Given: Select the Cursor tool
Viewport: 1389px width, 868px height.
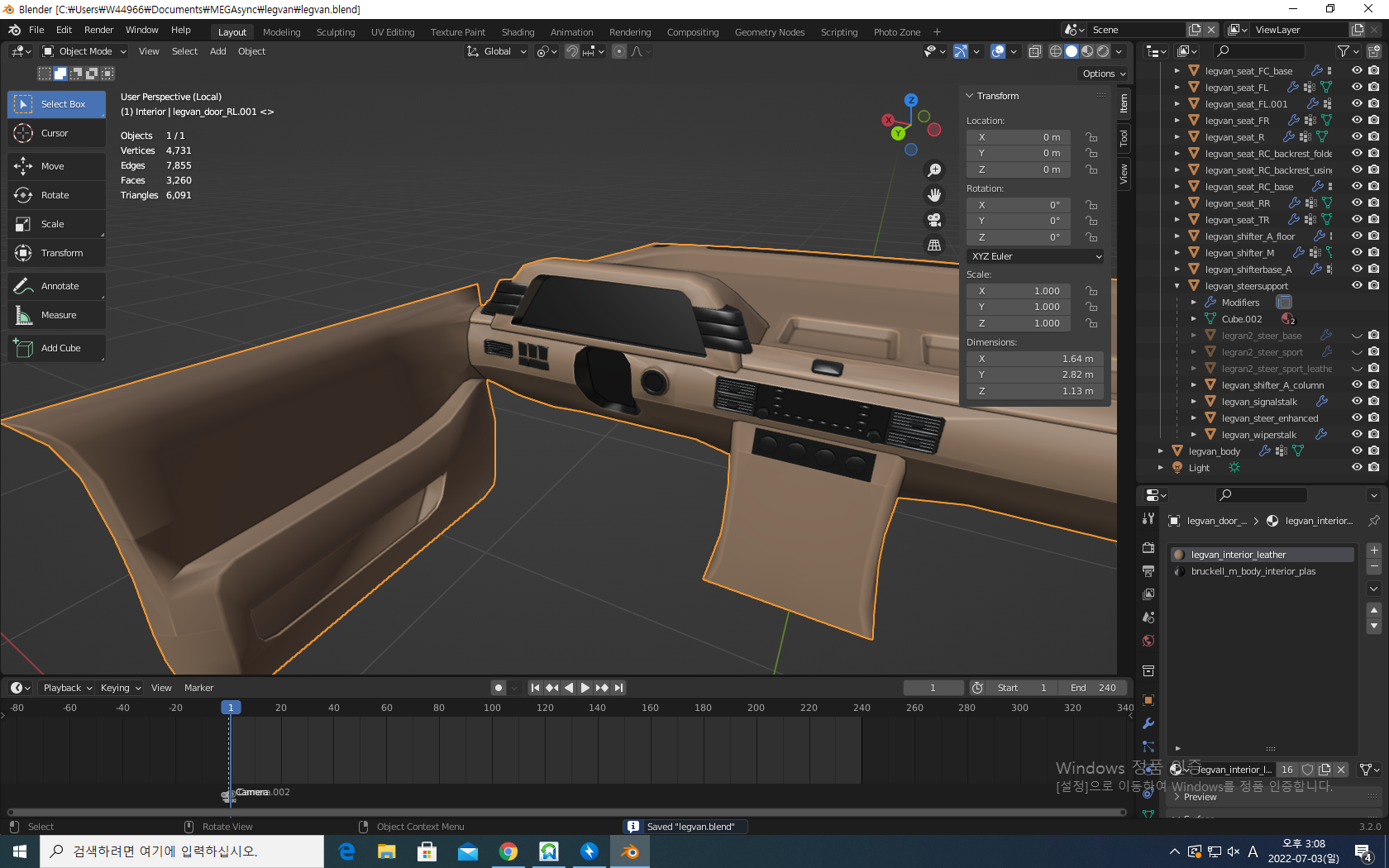Looking at the screenshot, I should pos(55,133).
